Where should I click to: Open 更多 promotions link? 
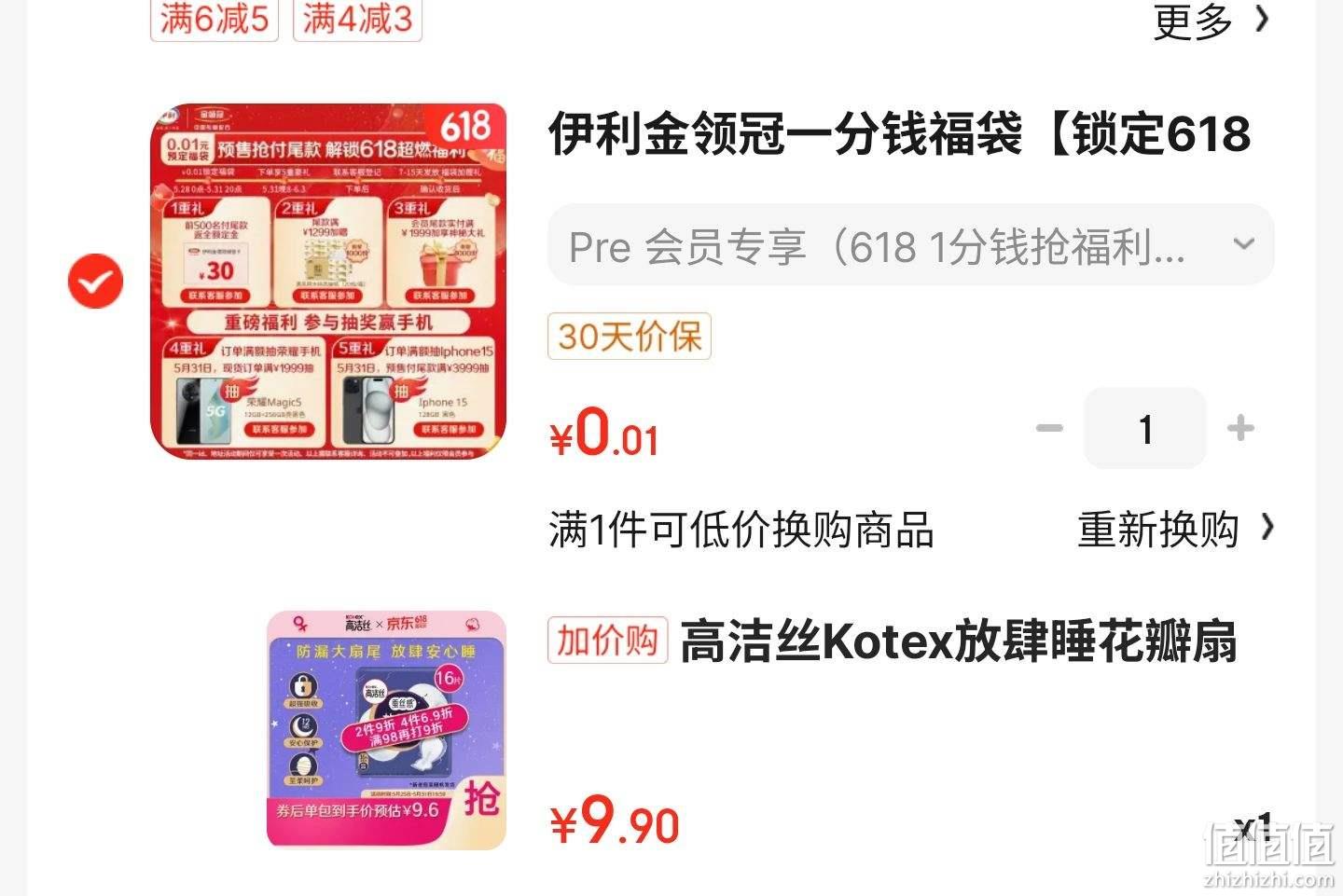coord(1193,20)
